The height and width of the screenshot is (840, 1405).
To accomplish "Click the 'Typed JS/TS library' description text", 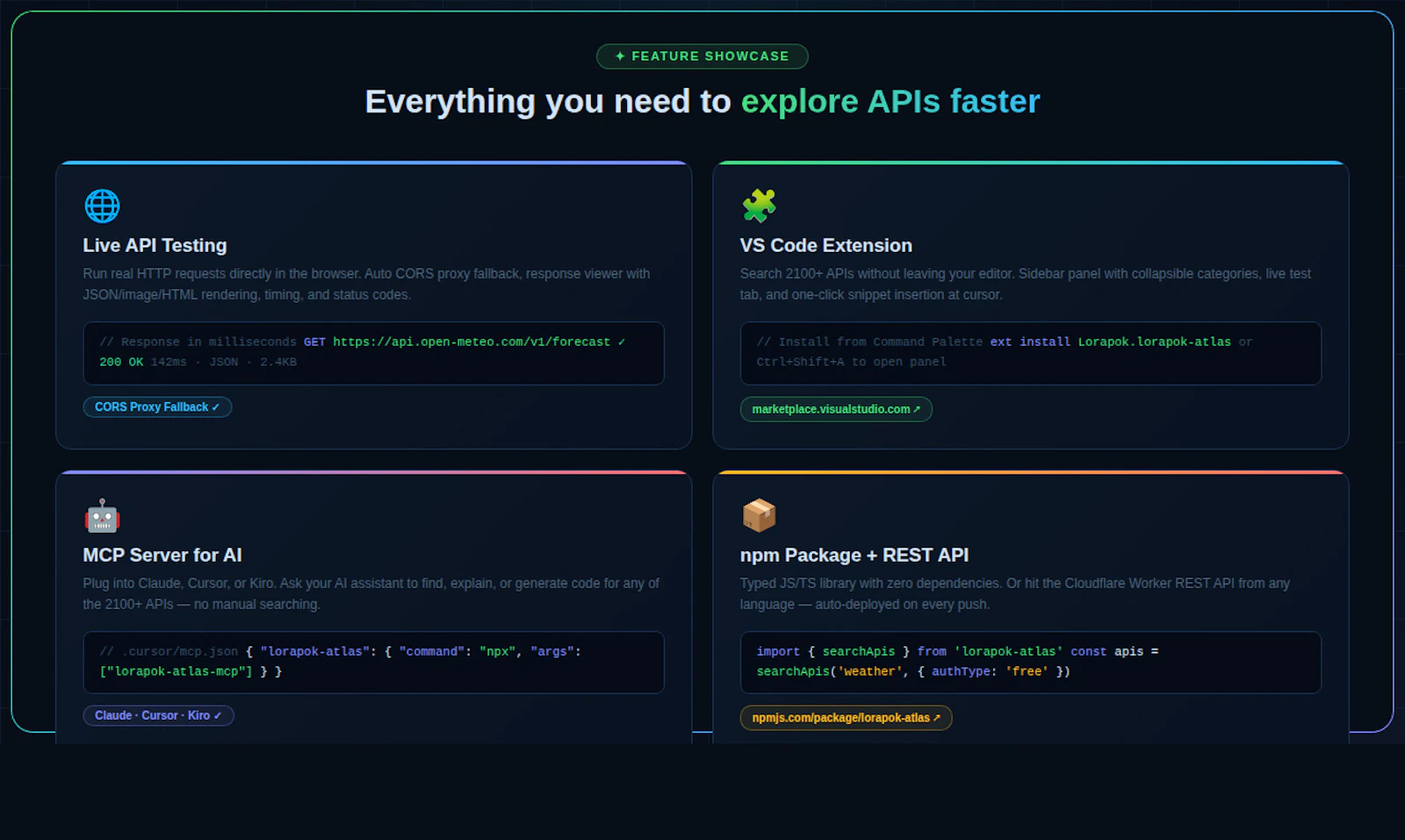I will click(1015, 594).
